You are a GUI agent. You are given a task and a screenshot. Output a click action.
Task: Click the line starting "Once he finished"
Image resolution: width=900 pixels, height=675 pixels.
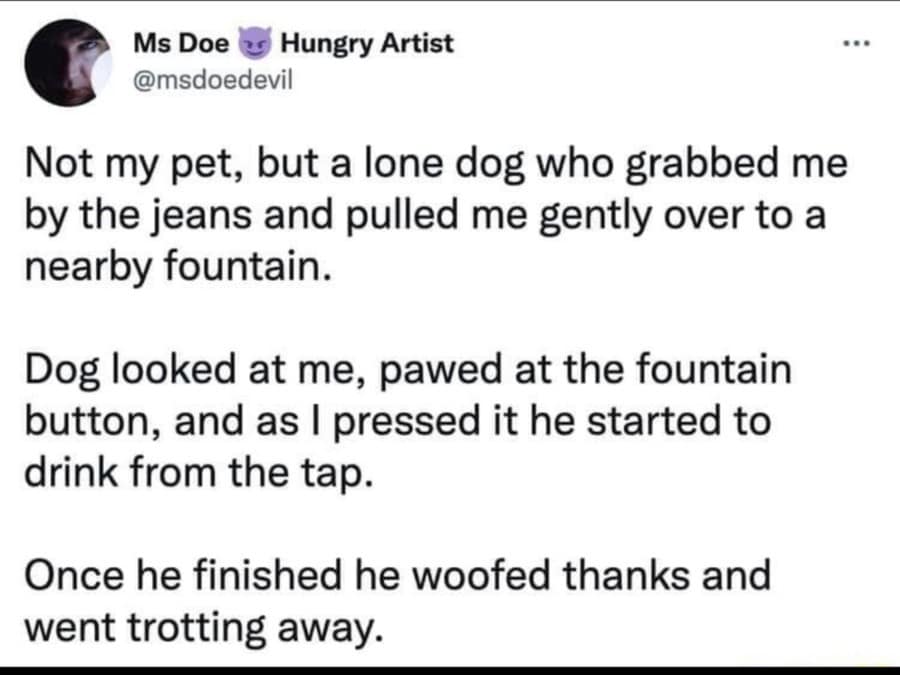coord(397,575)
